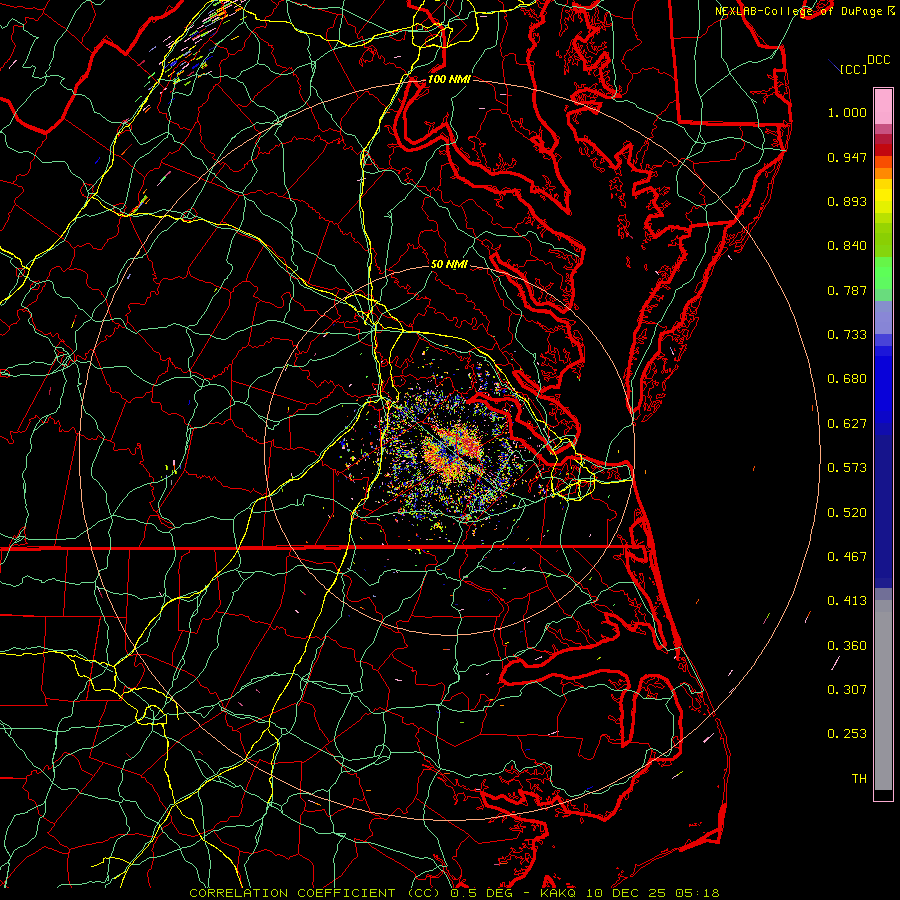Click the 0.307 color scale value

(x=847, y=690)
